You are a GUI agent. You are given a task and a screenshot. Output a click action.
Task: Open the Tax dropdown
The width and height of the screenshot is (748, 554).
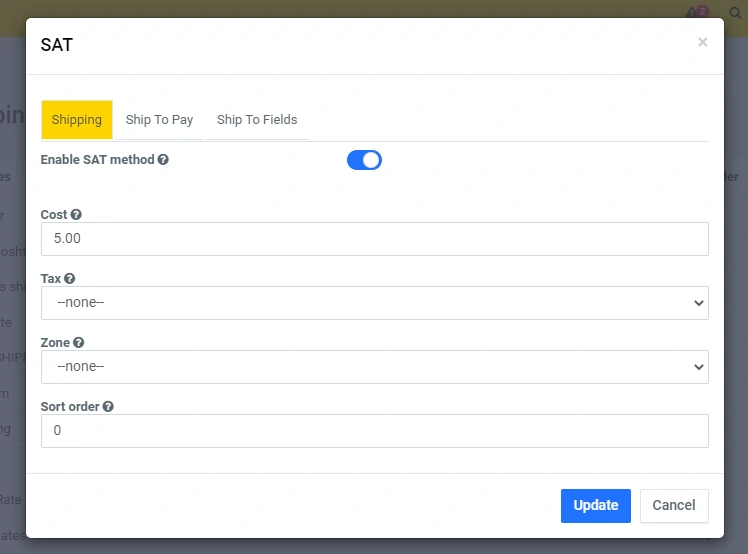click(x=374, y=303)
